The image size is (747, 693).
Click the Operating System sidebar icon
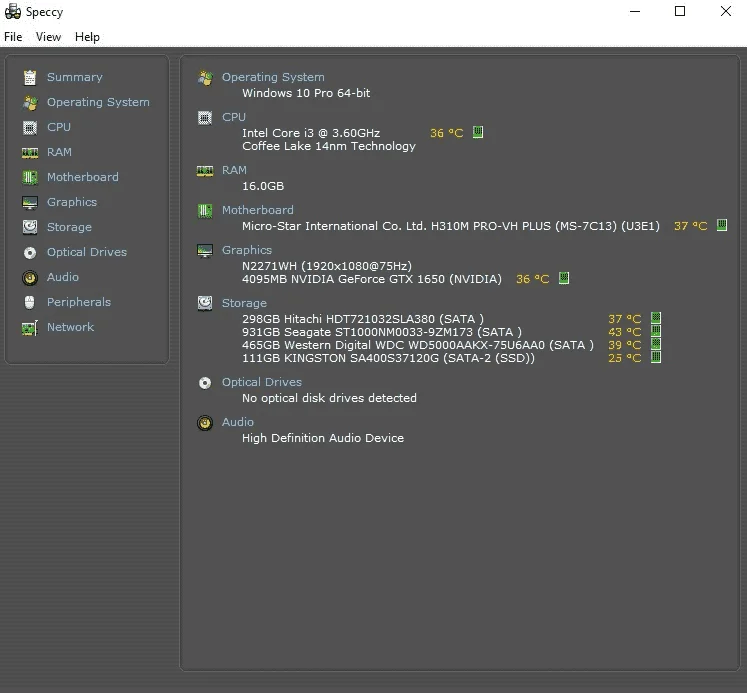pos(30,102)
